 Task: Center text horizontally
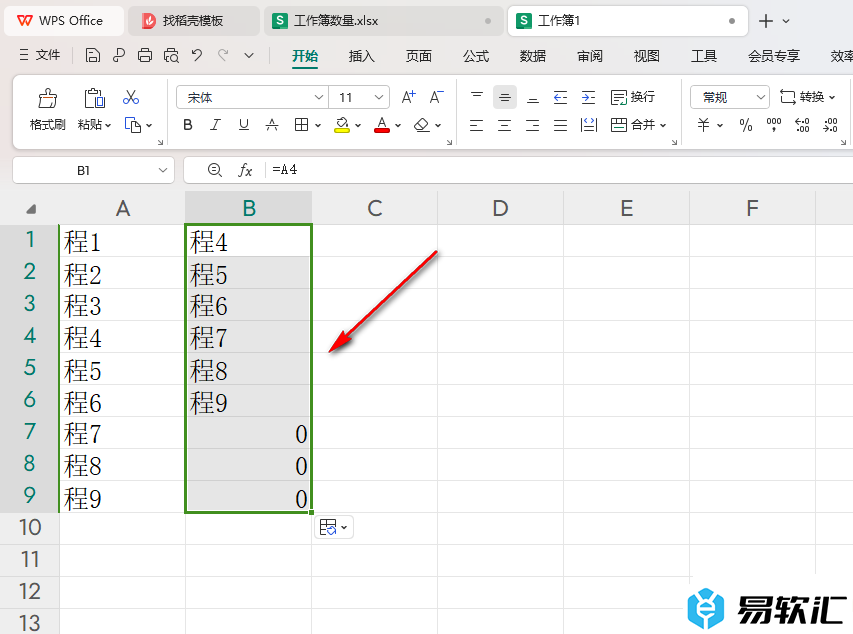coord(505,125)
